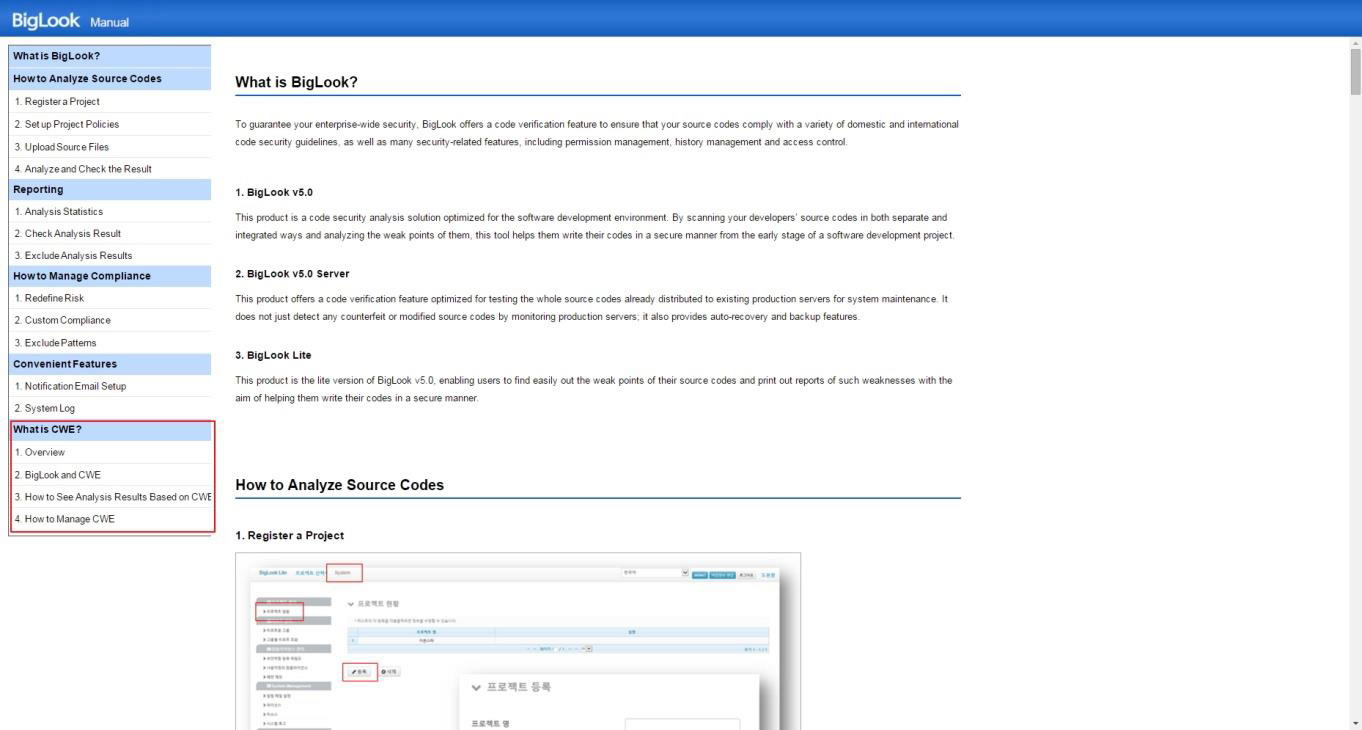The width and height of the screenshot is (1362, 730).
Task: Click the 'Manual' label in header
Action: (109, 22)
